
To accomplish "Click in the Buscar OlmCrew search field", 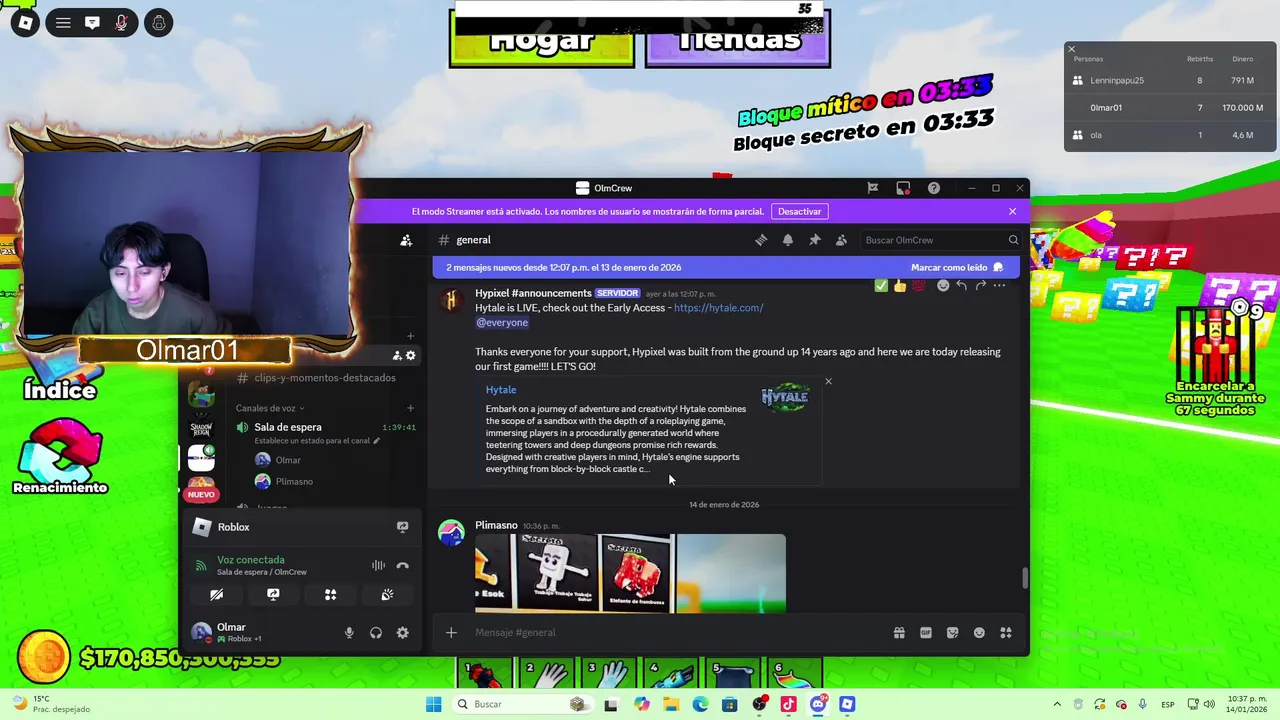I will click(x=940, y=240).
